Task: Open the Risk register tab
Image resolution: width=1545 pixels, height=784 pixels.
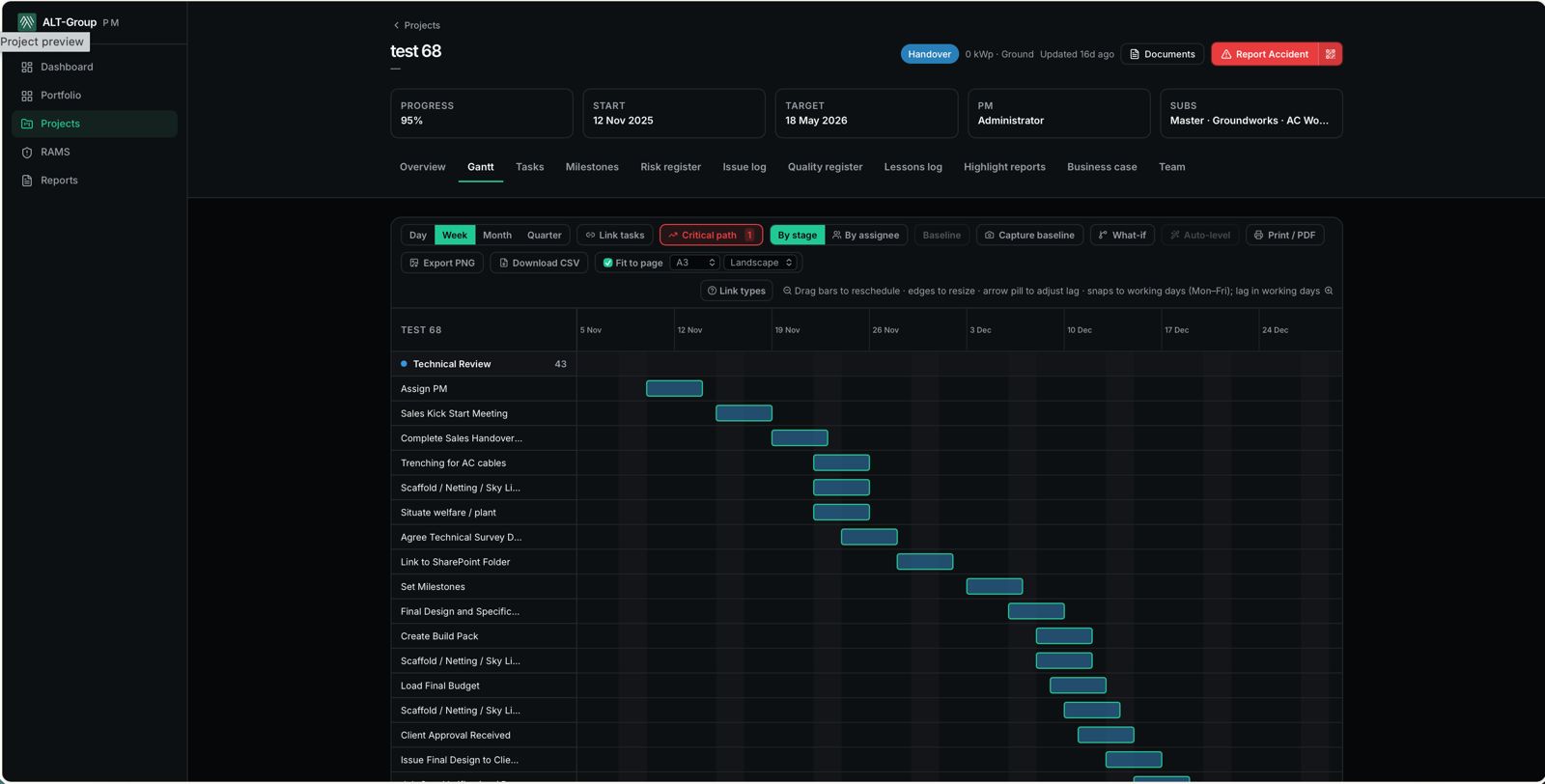Action: pos(670,167)
